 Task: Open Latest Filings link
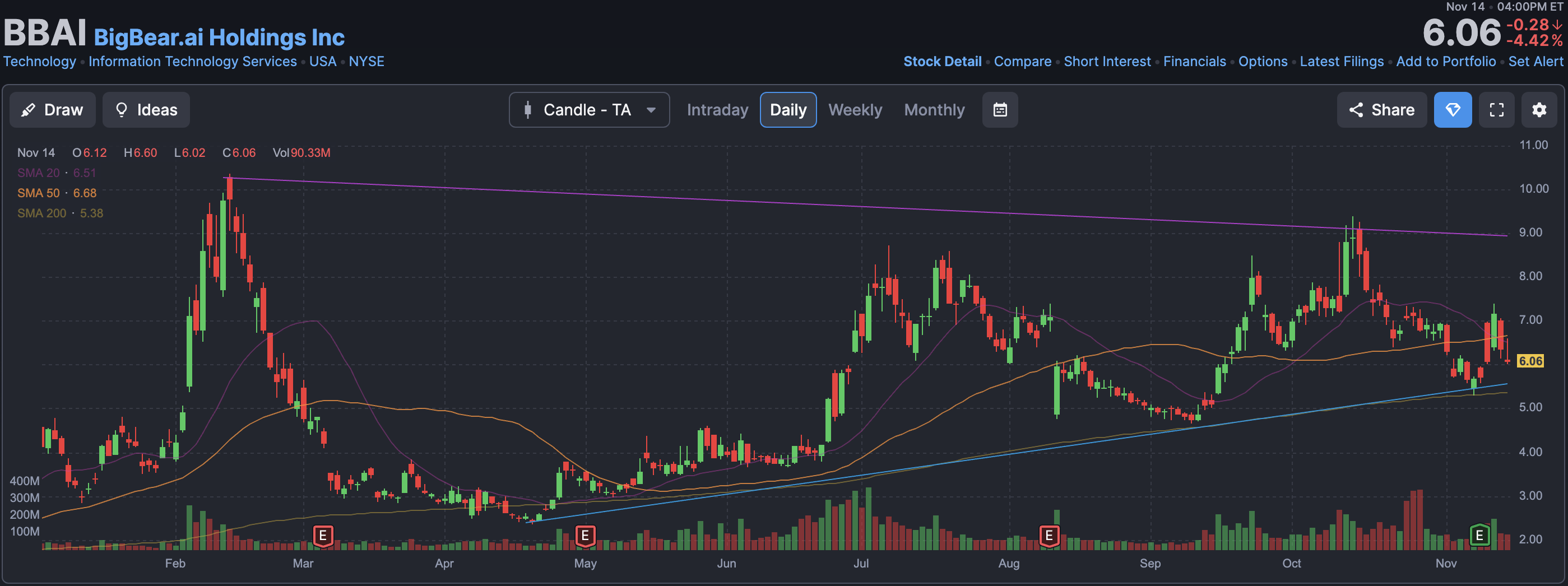pos(1342,62)
